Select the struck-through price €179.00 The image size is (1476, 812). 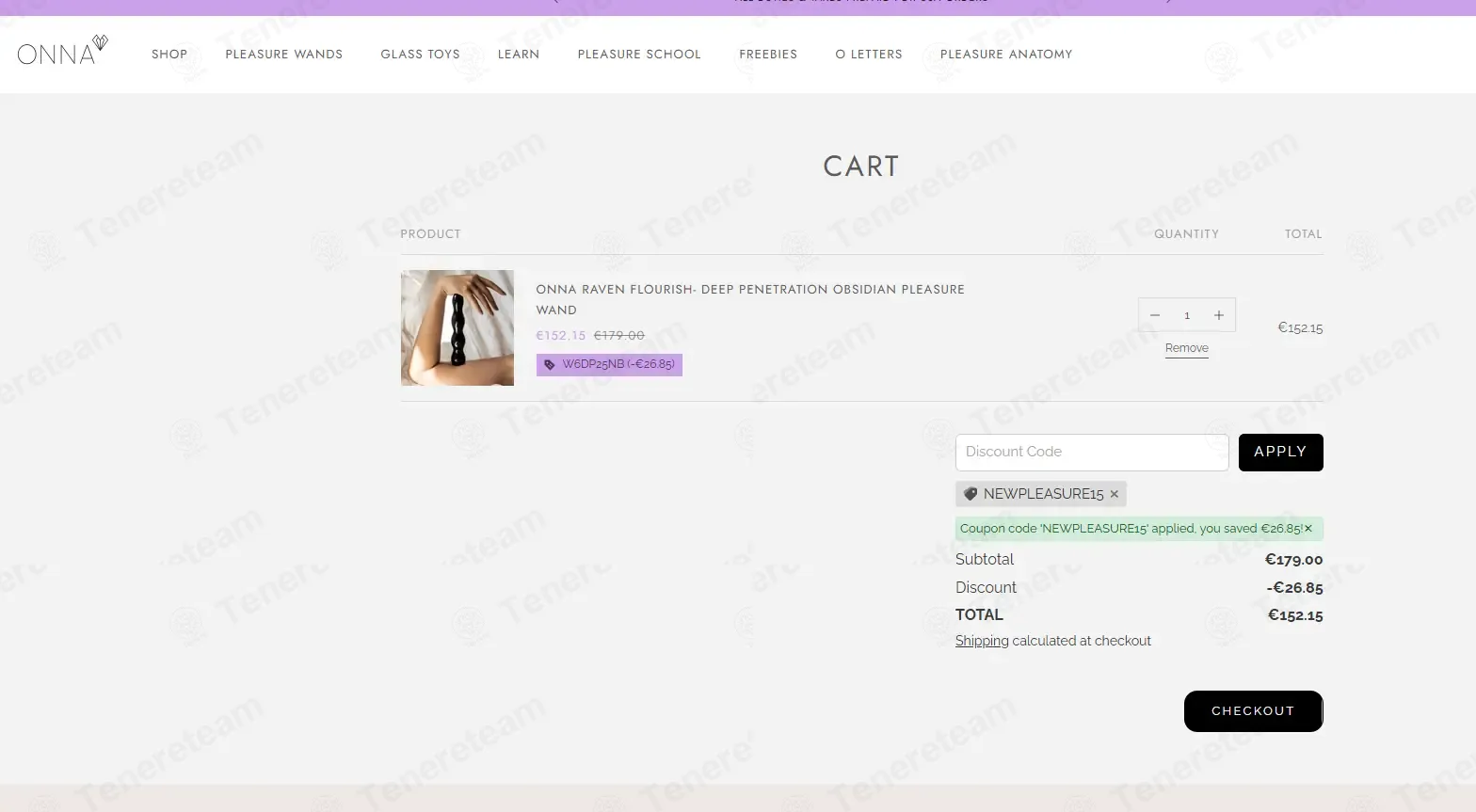coord(619,336)
